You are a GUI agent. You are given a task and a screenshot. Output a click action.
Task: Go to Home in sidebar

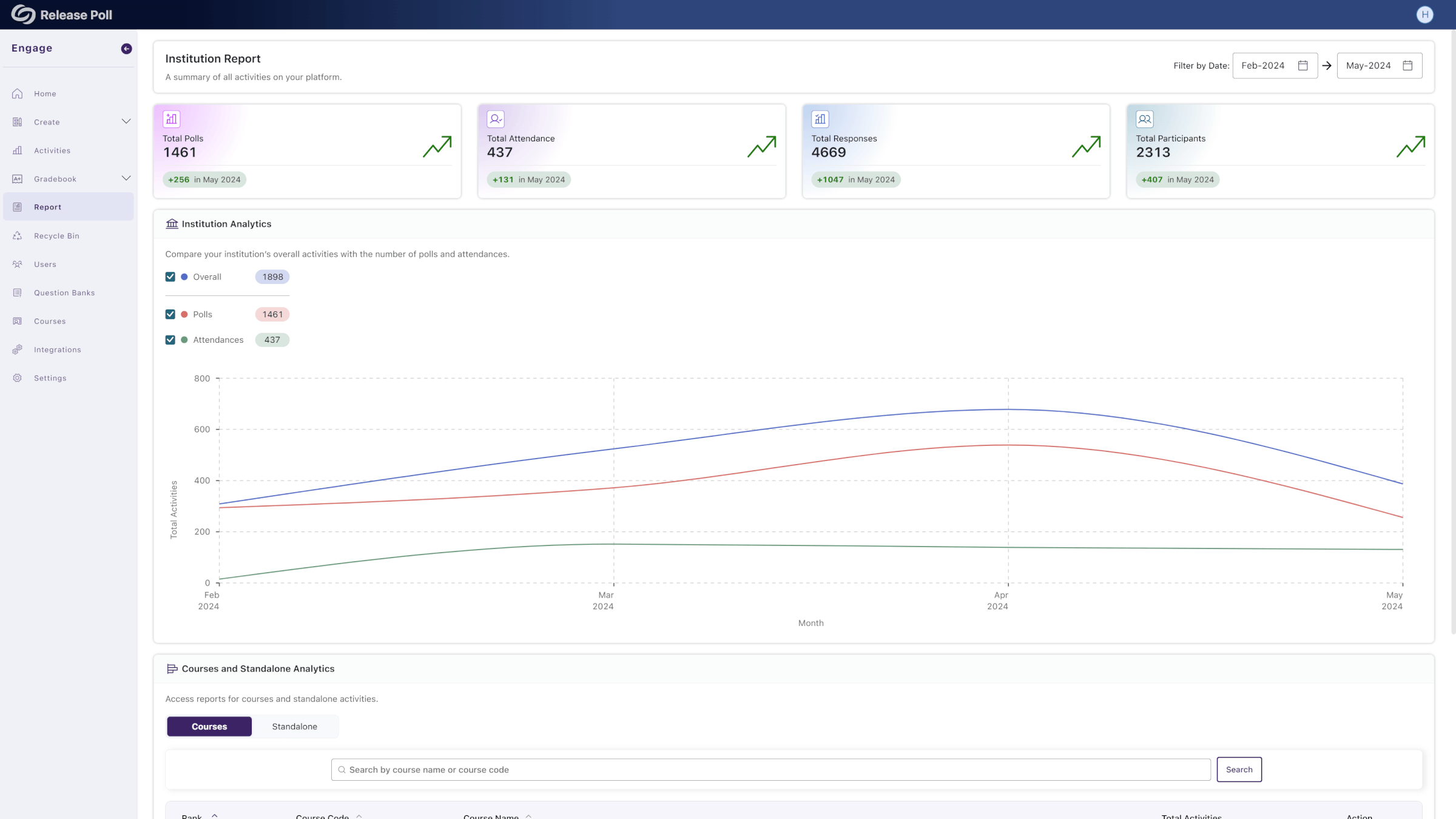(x=69, y=93)
